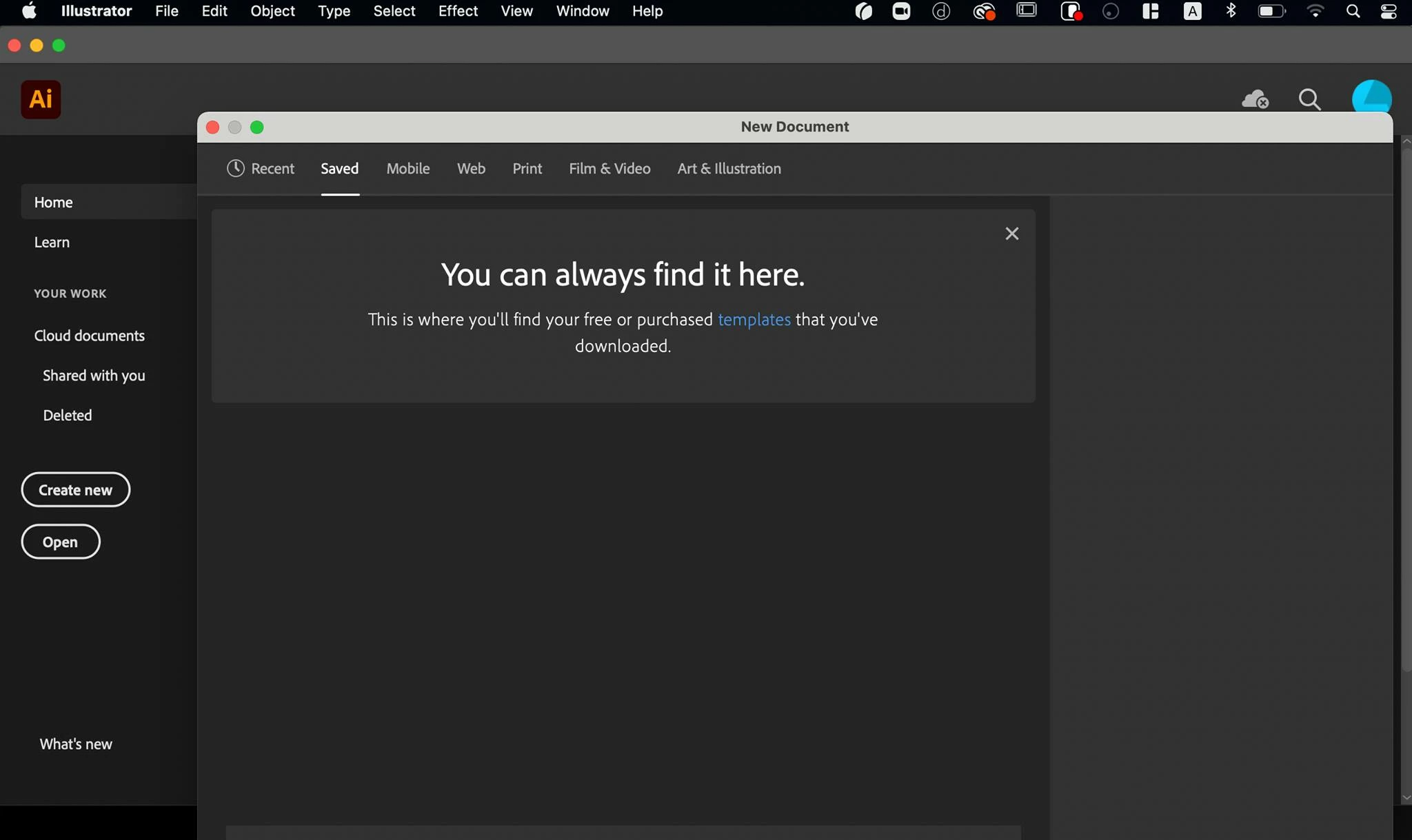Open cloud sync status icon

coord(1255,99)
